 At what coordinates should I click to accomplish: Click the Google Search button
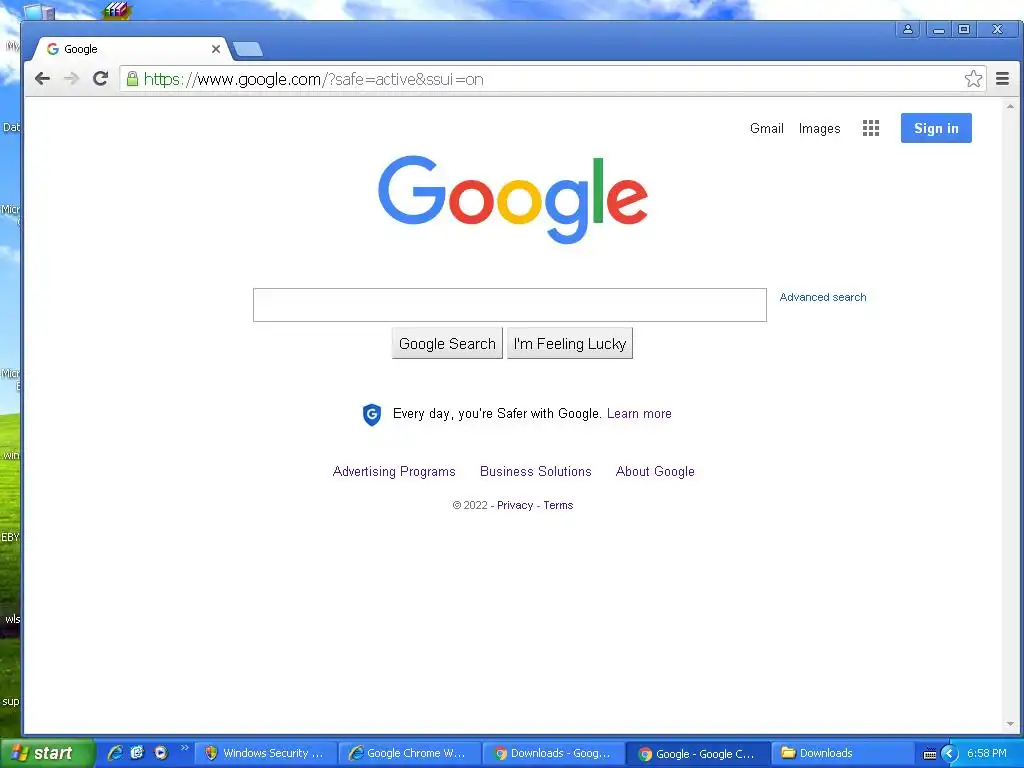(447, 344)
